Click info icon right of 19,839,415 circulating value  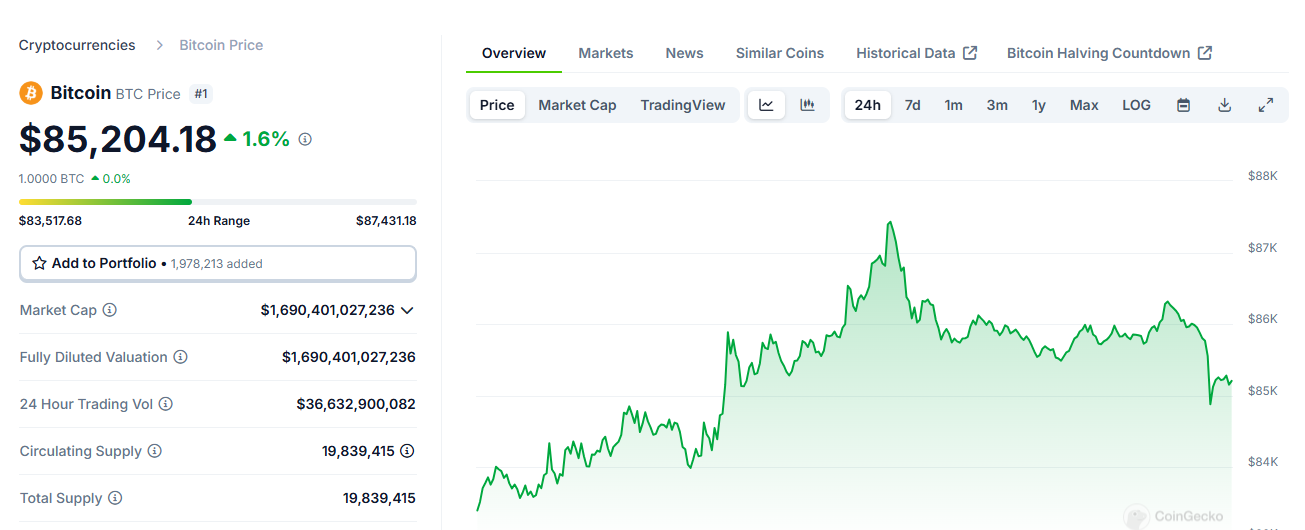[x=407, y=451]
